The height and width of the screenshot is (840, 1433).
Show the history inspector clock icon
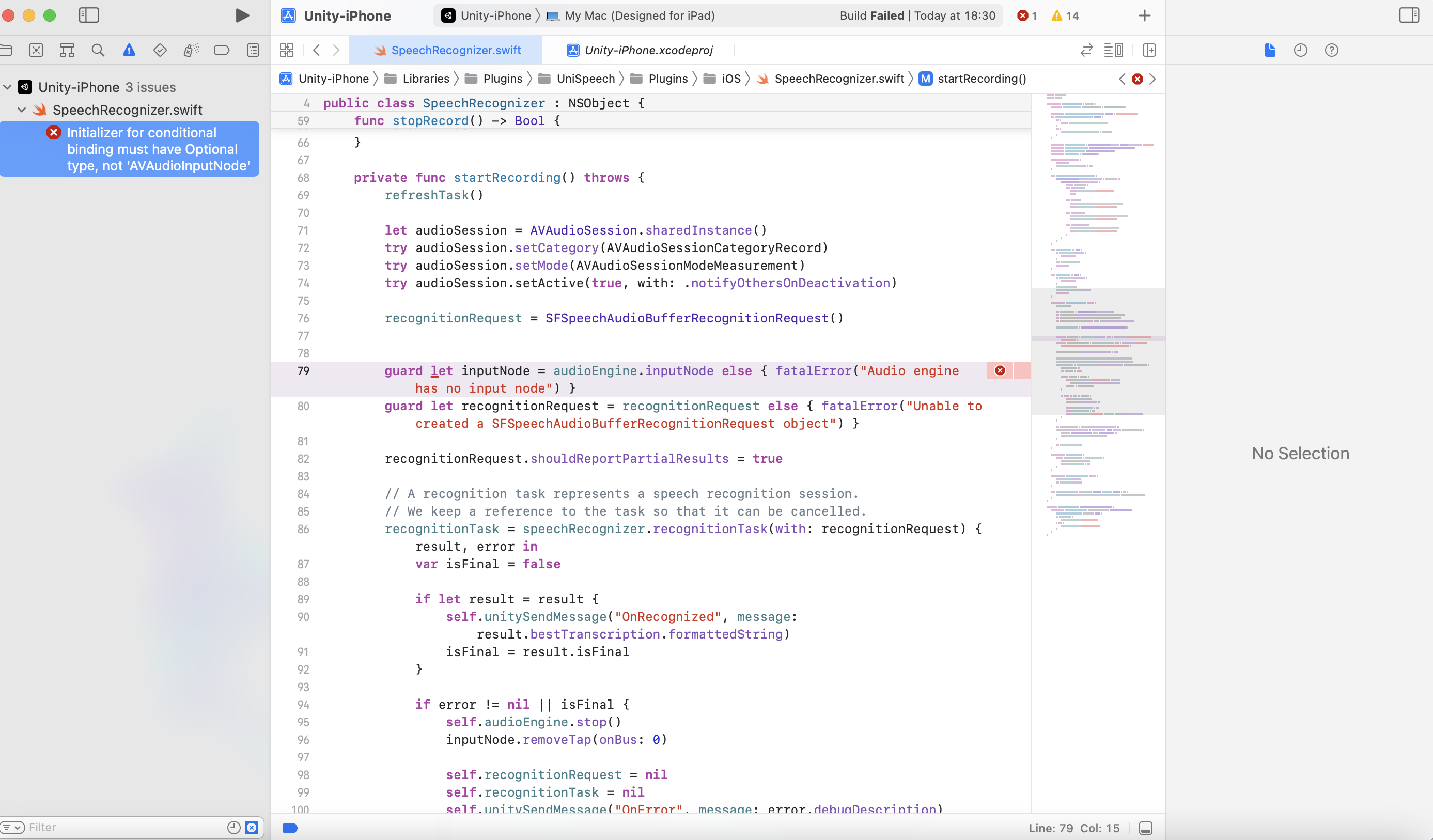1301,51
